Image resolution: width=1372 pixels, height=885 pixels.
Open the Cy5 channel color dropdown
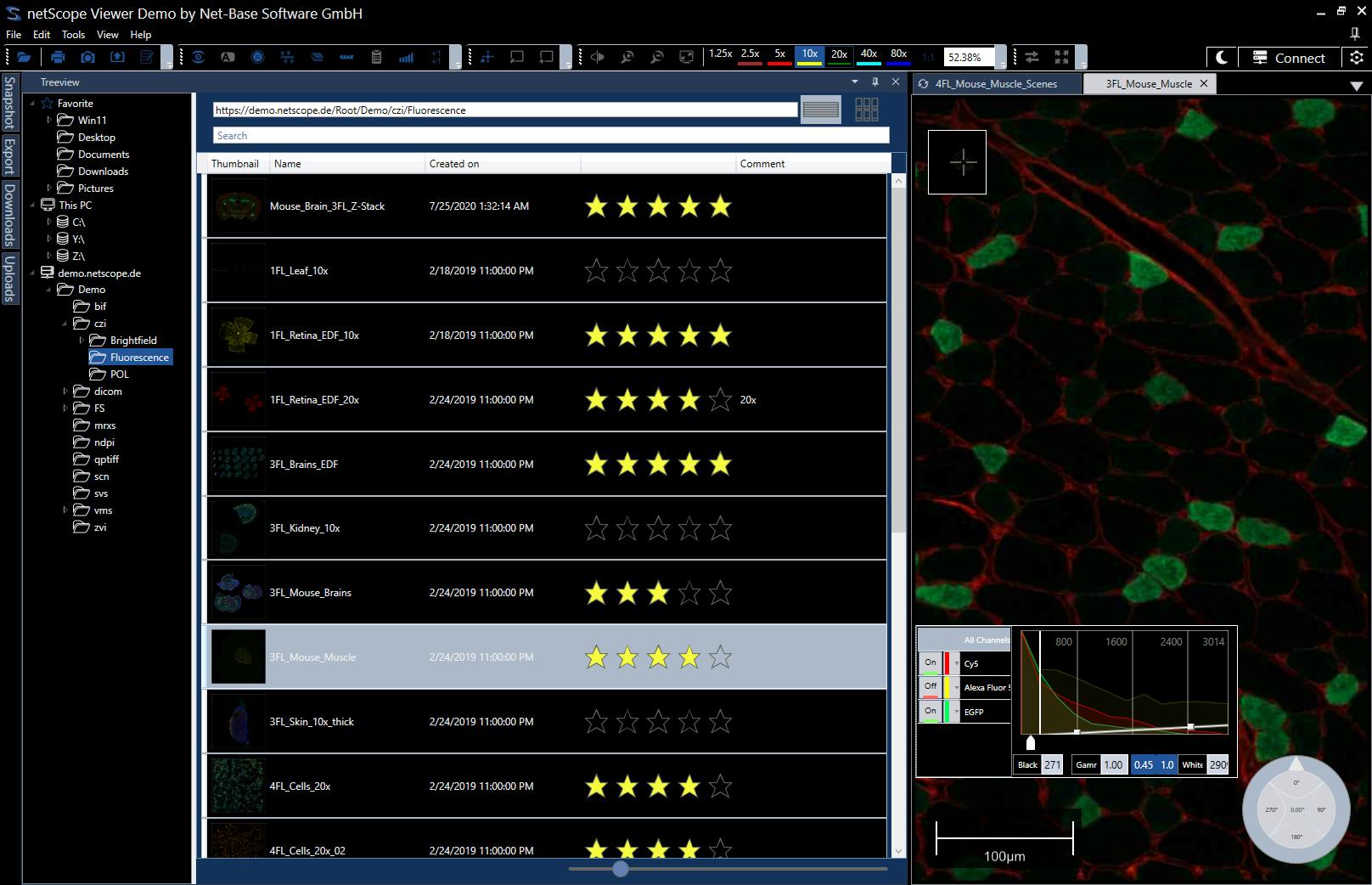pyautogui.click(x=957, y=663)
